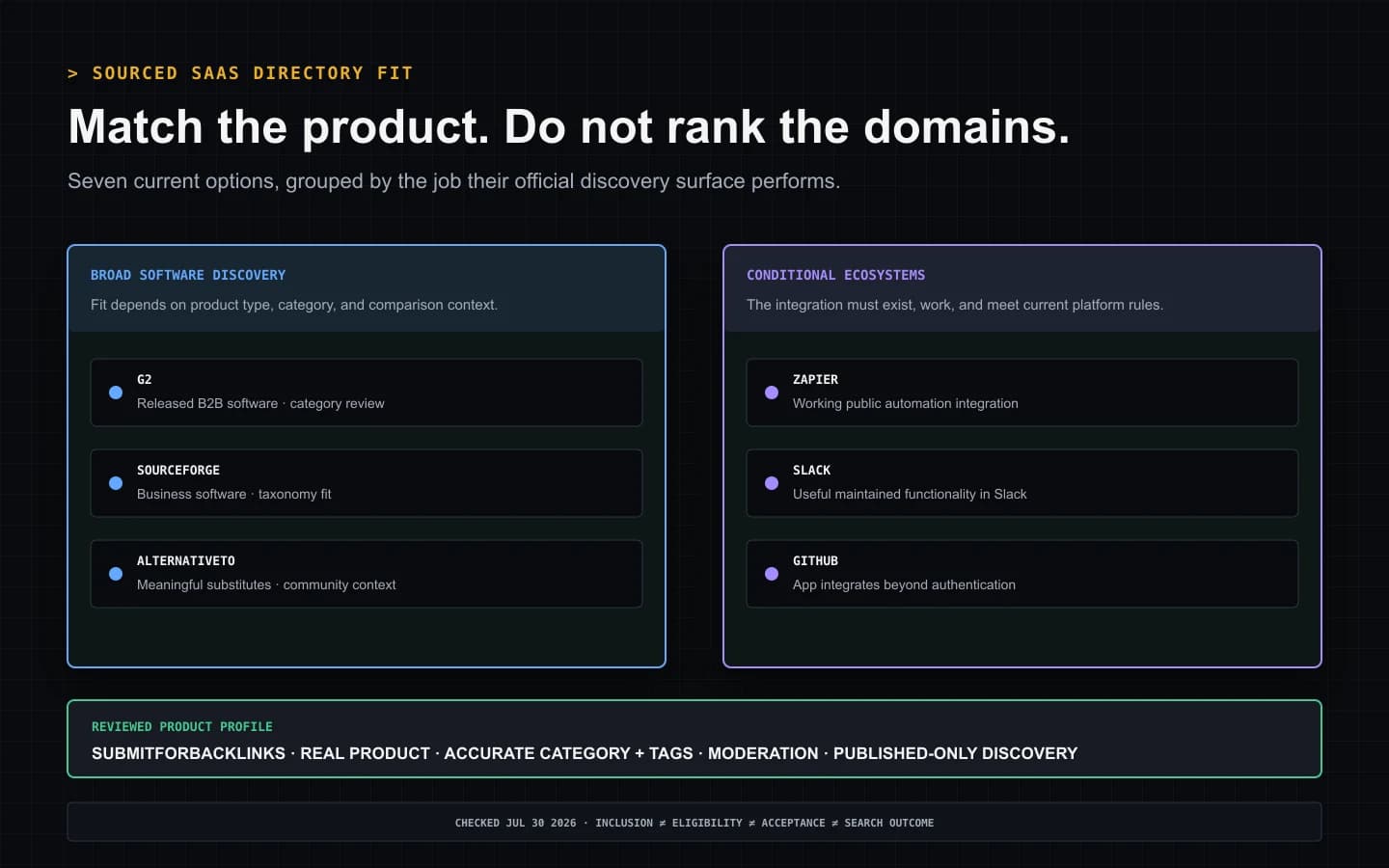Select the ZAPIER title text
1389x868 pixels.
(x=815, y=380)
